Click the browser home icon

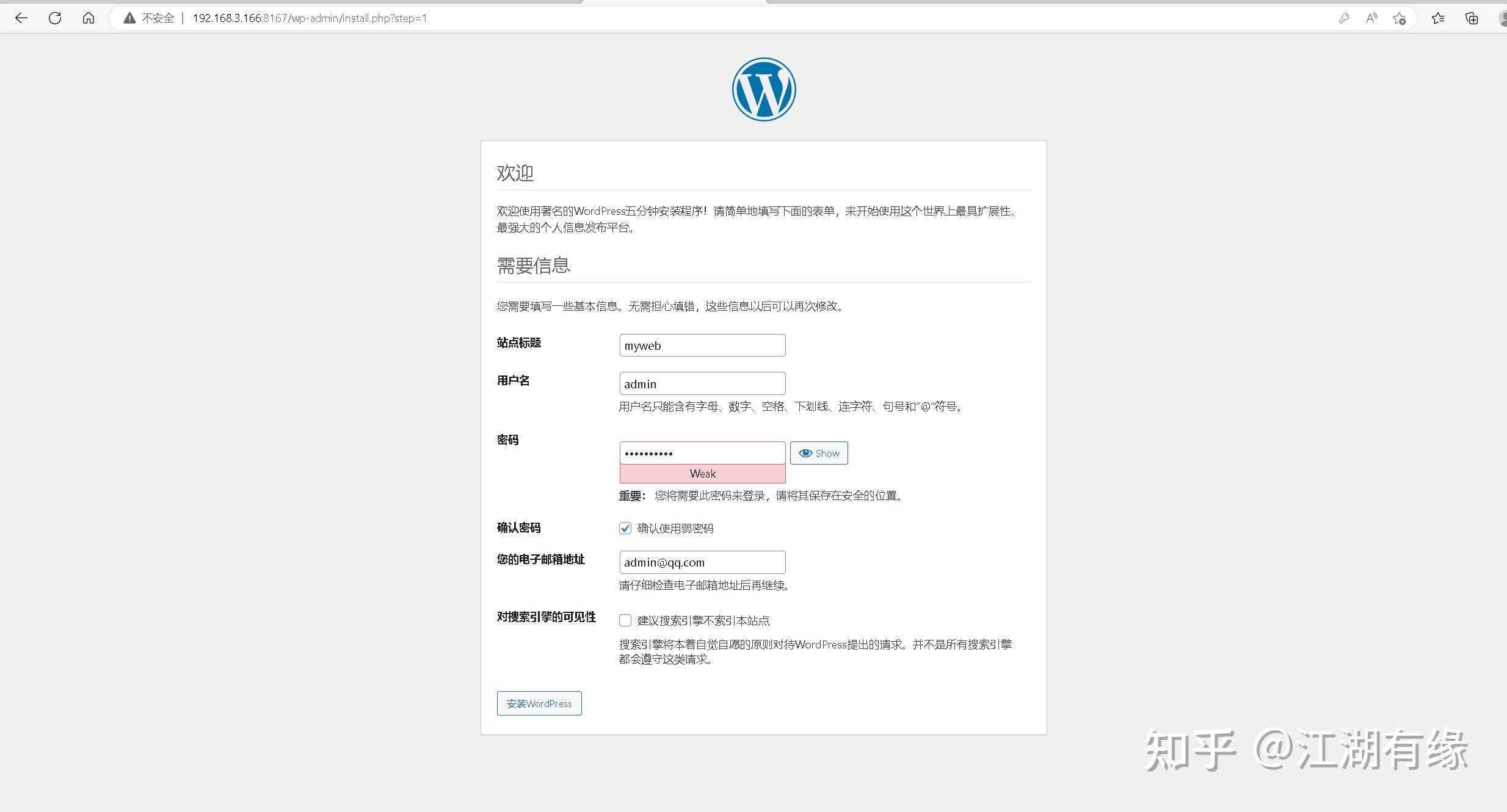point(88,18)
